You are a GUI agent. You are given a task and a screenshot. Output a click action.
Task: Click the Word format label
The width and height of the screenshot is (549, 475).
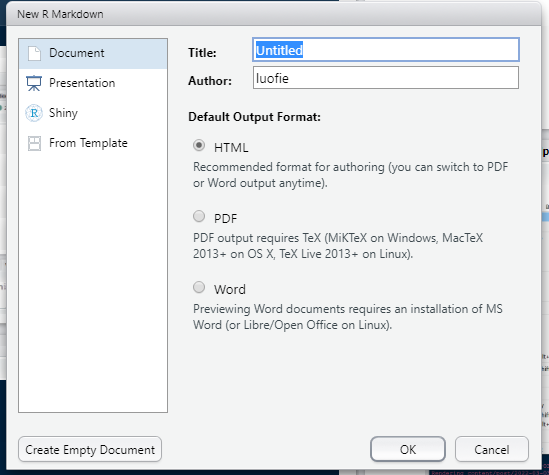230,289
